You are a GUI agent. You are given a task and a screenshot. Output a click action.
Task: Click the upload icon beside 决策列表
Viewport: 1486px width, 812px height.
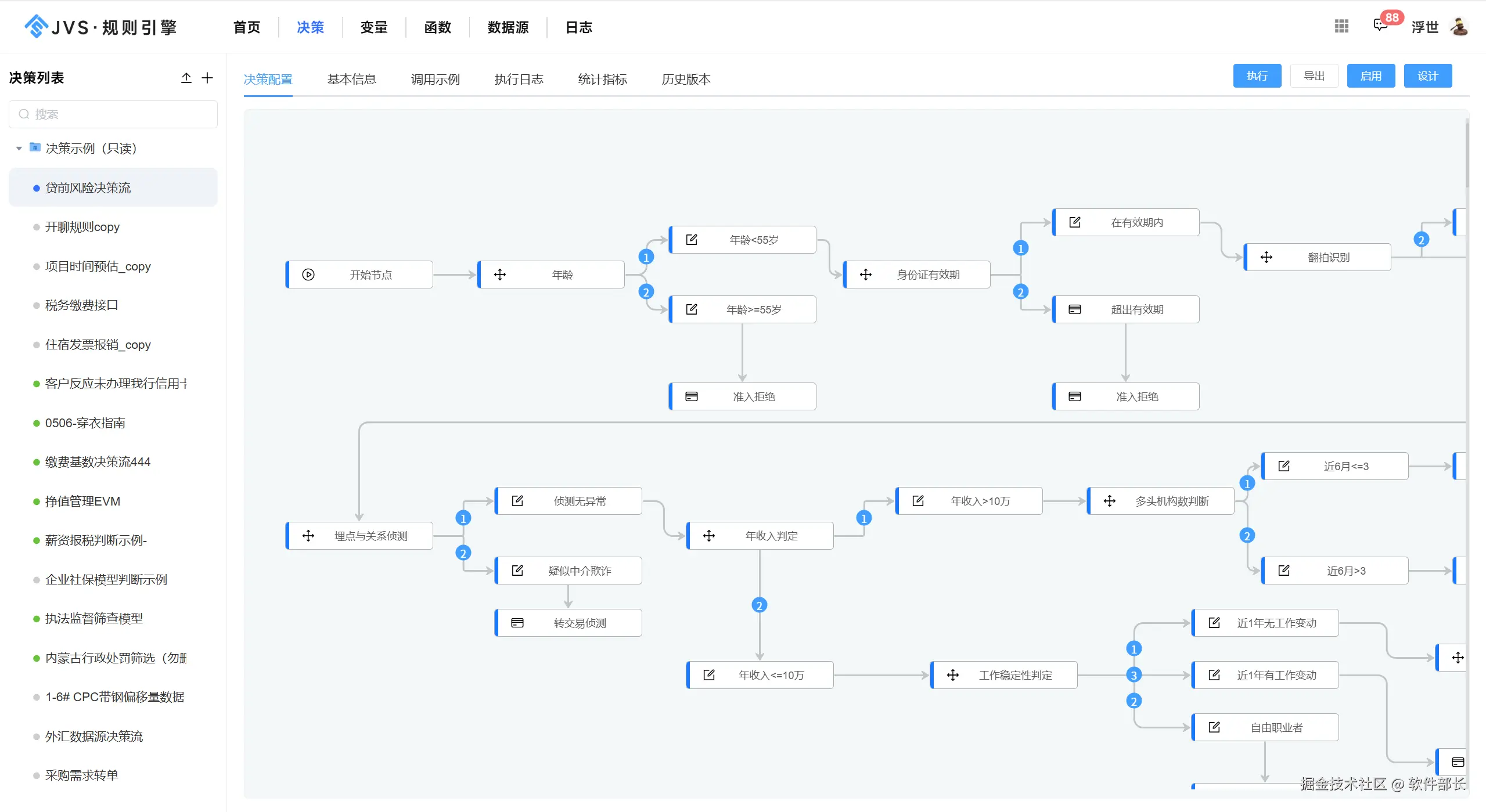[x=186, y=78]
